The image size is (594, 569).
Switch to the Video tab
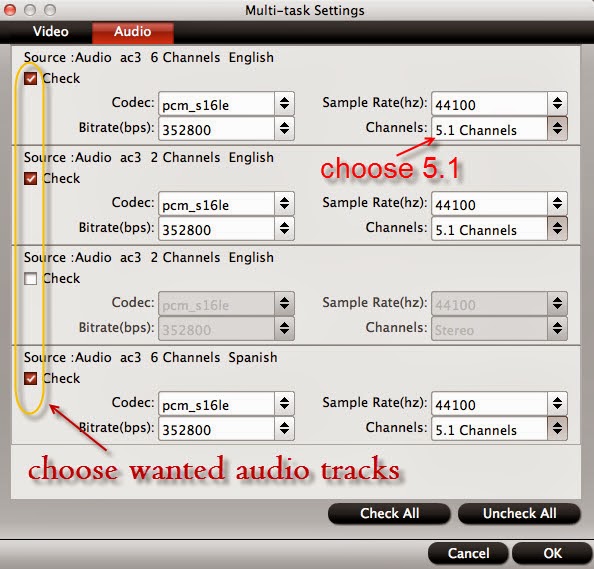pos(50,31)
